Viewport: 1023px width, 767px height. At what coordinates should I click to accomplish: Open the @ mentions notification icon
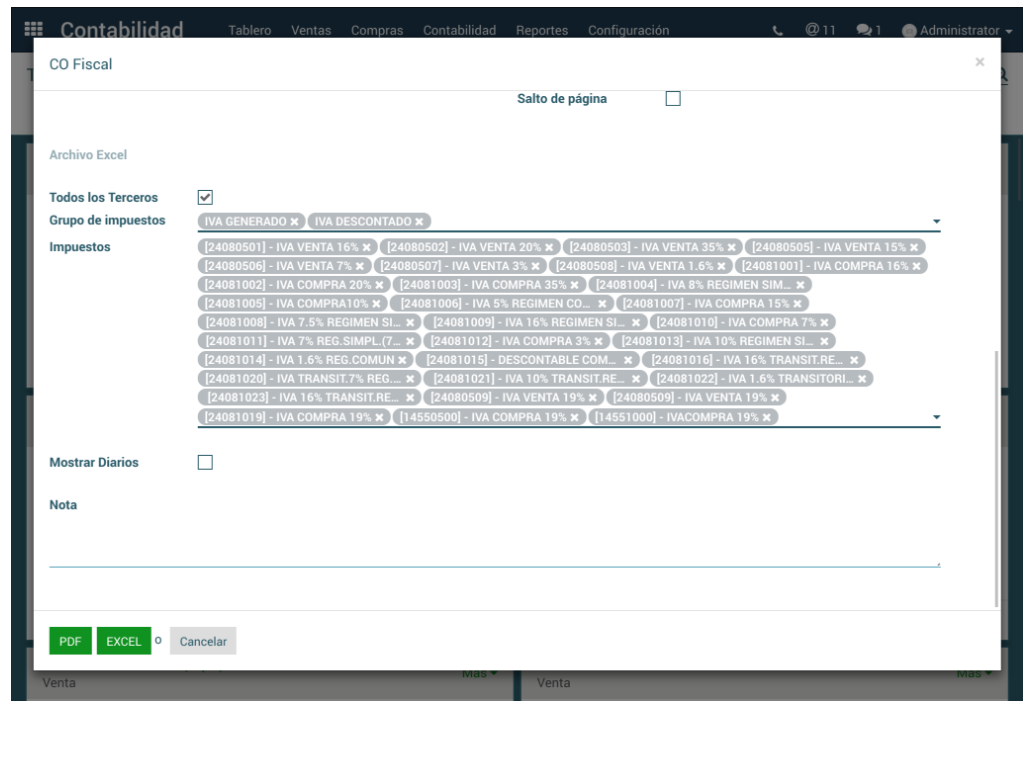pos(820,30)
